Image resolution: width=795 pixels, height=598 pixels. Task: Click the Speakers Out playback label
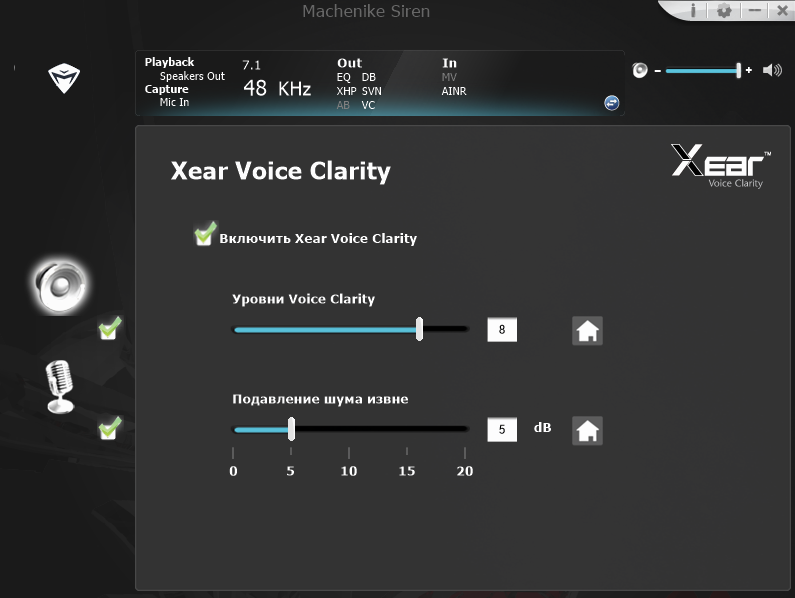192,76
